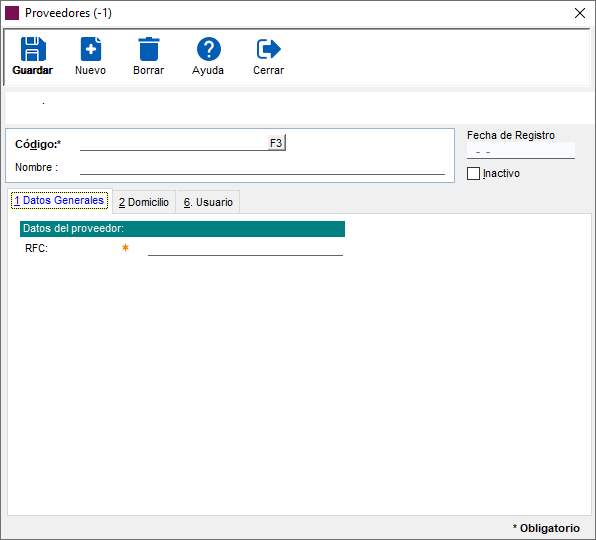
Task: Save the supplier with the Guardar icon
Action: [33, 49]
